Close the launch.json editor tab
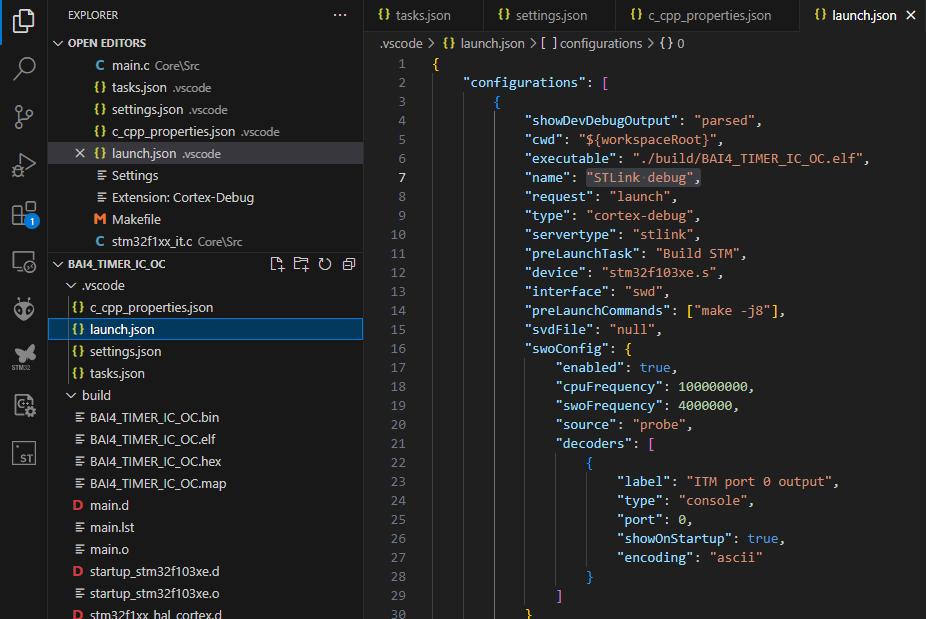 point(909,16)
